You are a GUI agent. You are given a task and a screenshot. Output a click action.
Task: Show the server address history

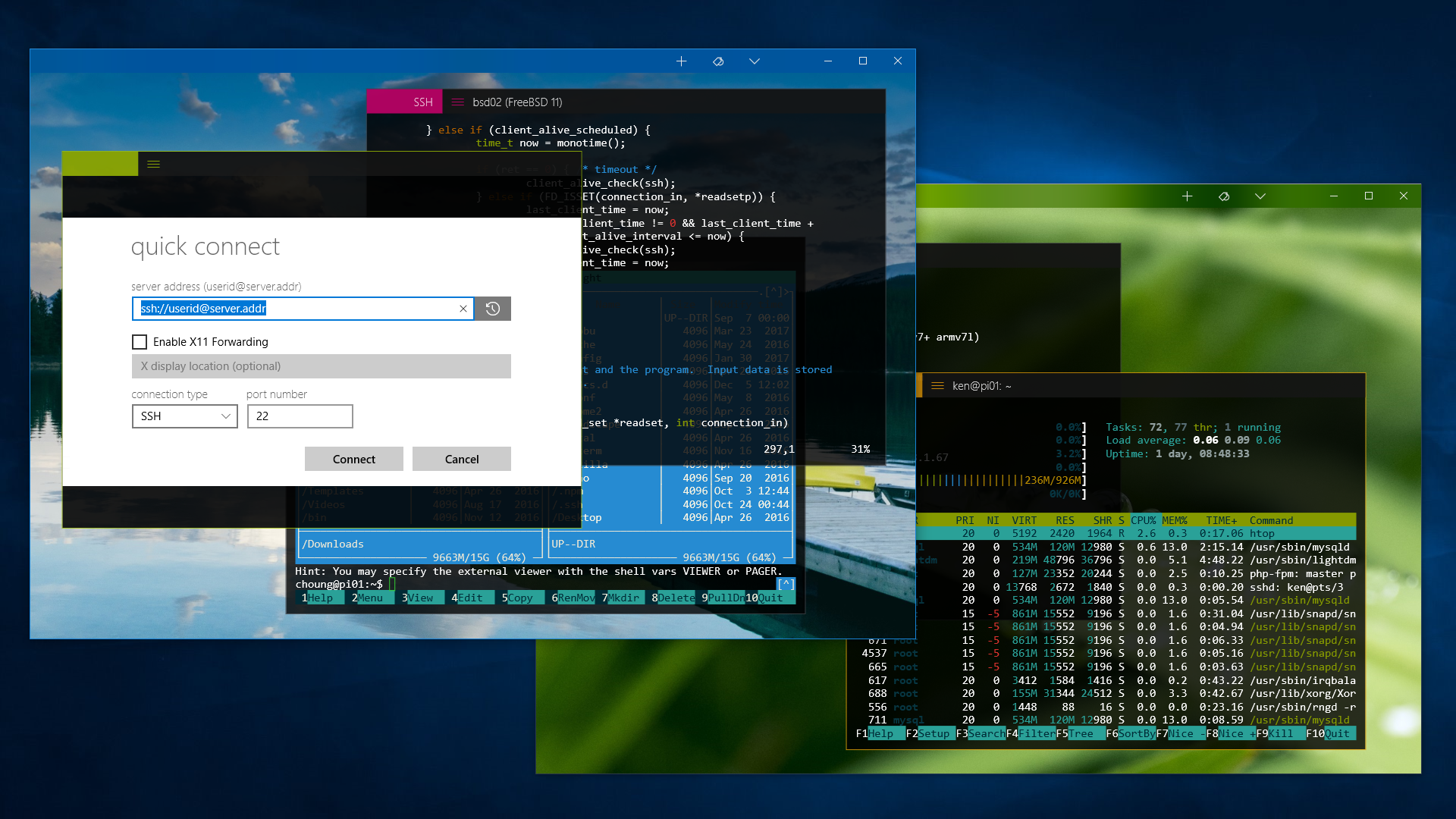click(x=493, y=309)
